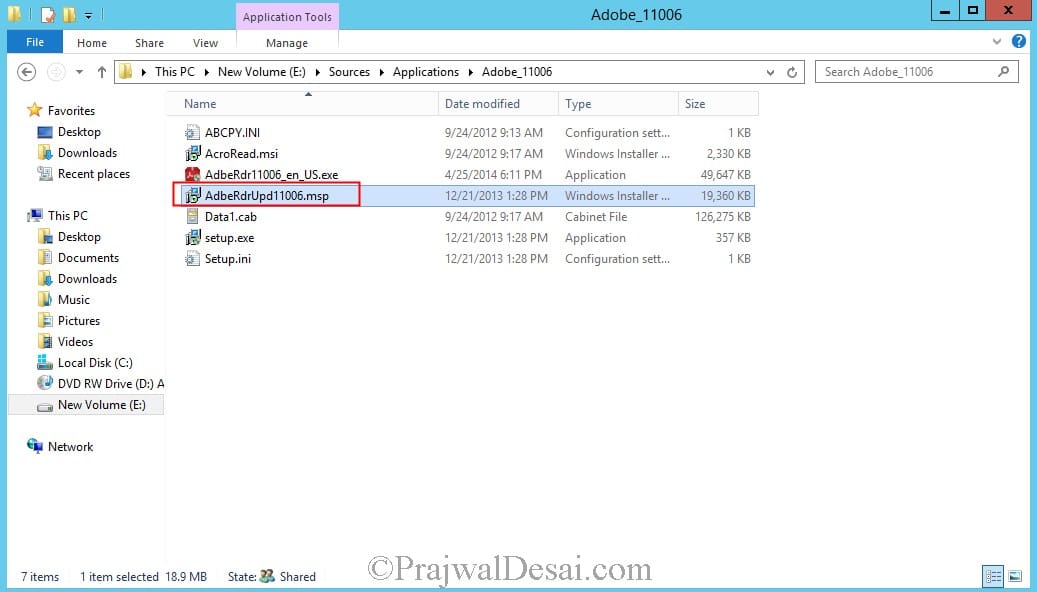Viewport: 1037px width, 592px height.
Task: Open Documents folder in navigation pane
Action: (88, 258)
